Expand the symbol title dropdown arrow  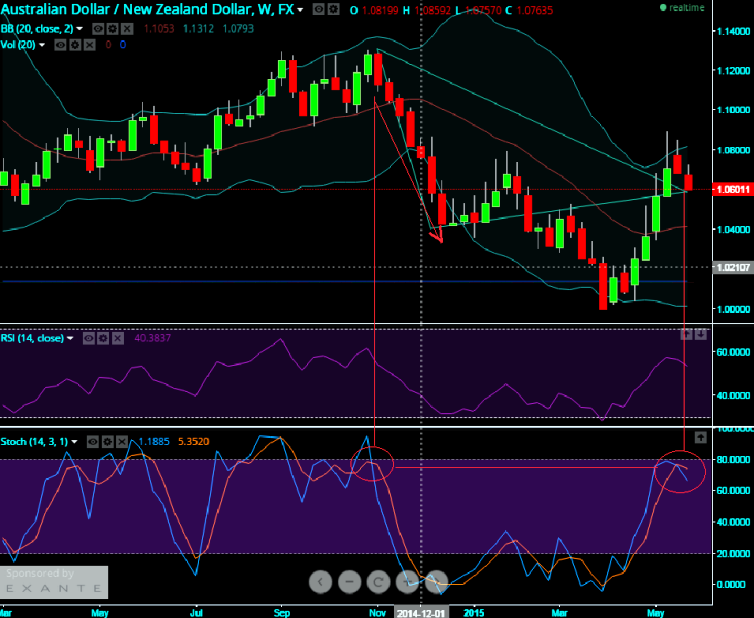pyautogui.click(x=301, y=10)
